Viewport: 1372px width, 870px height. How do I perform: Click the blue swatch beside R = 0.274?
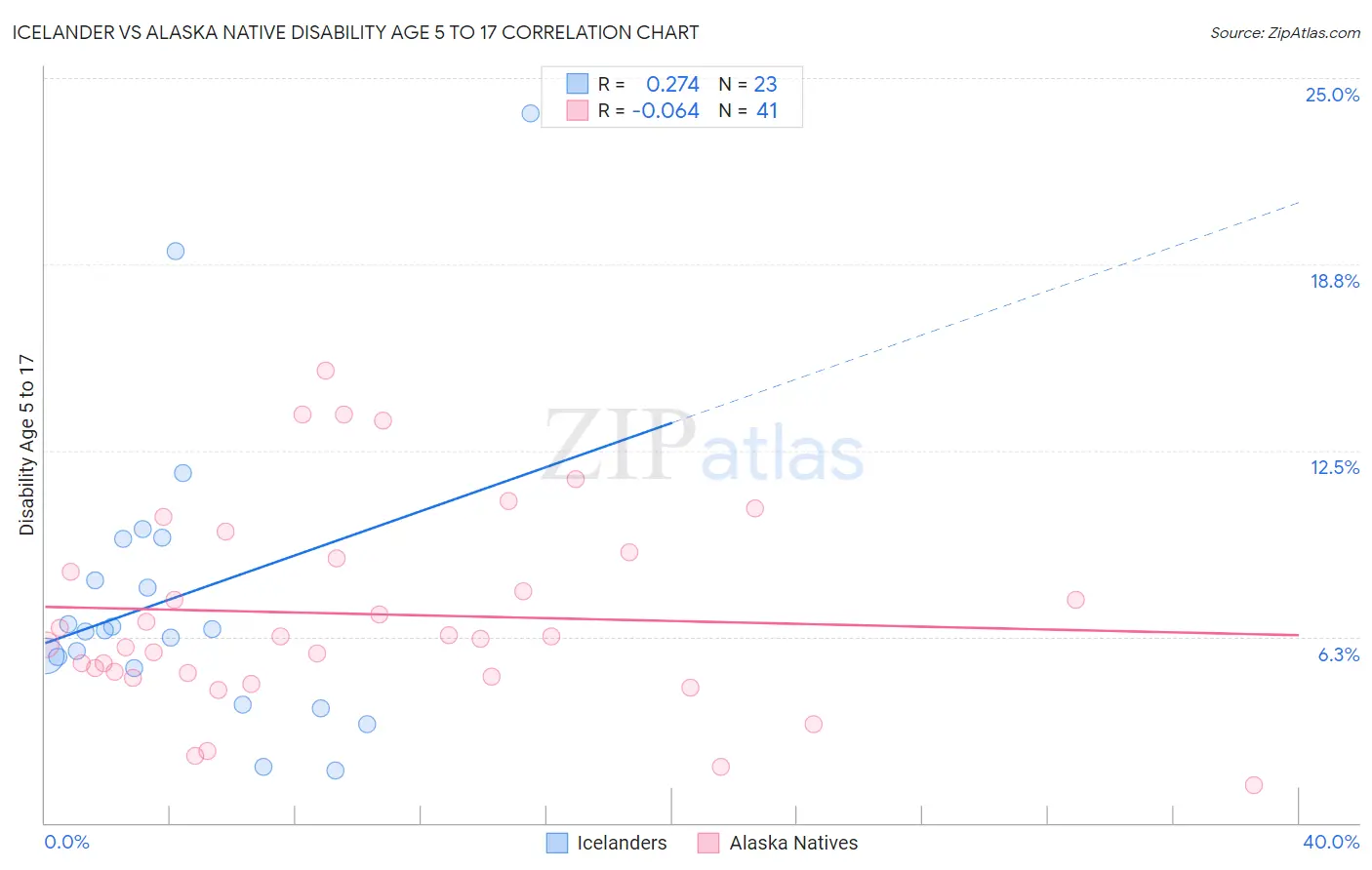pos(578,84)
